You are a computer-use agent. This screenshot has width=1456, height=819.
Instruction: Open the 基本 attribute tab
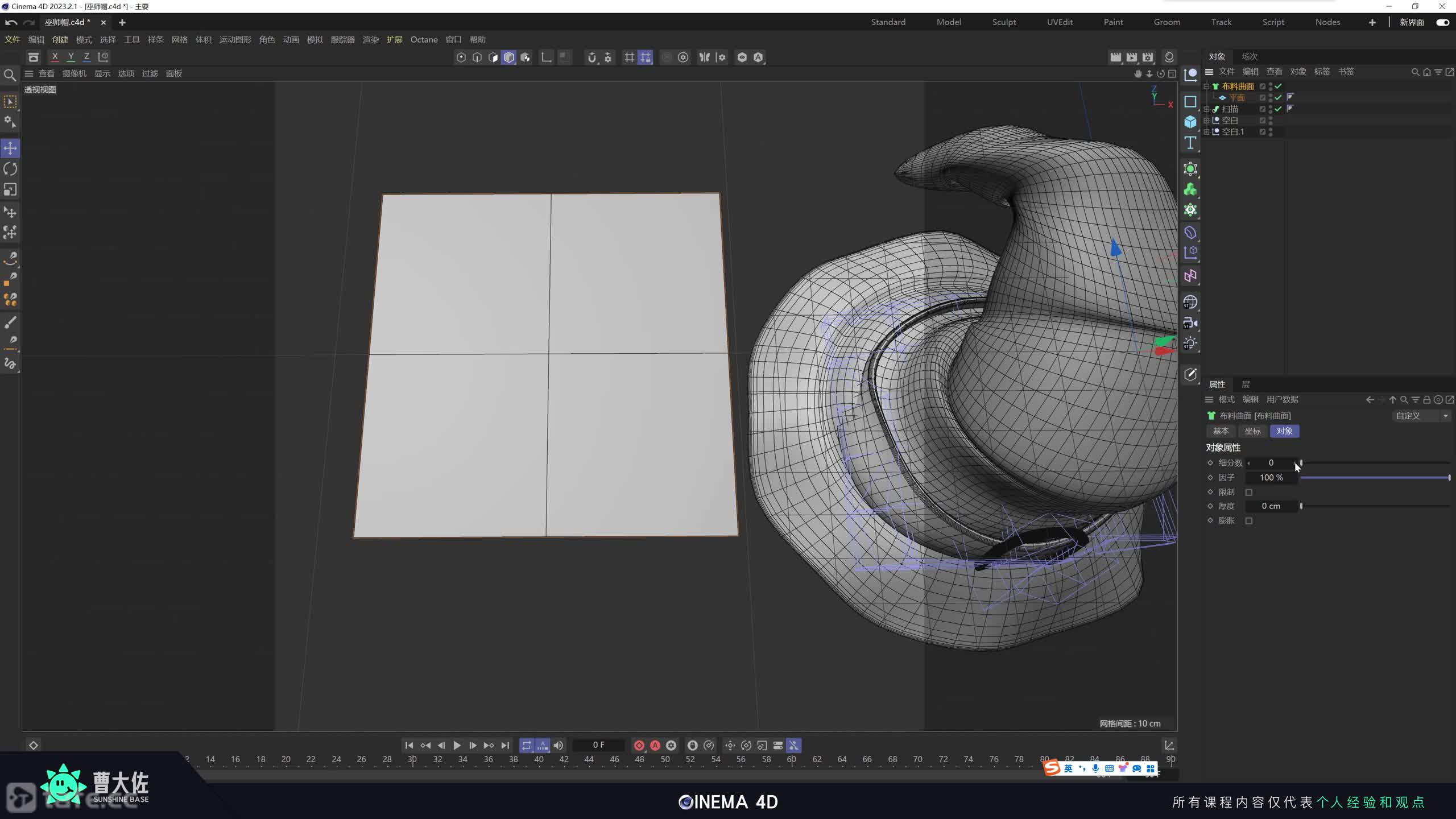[1221, 431]
